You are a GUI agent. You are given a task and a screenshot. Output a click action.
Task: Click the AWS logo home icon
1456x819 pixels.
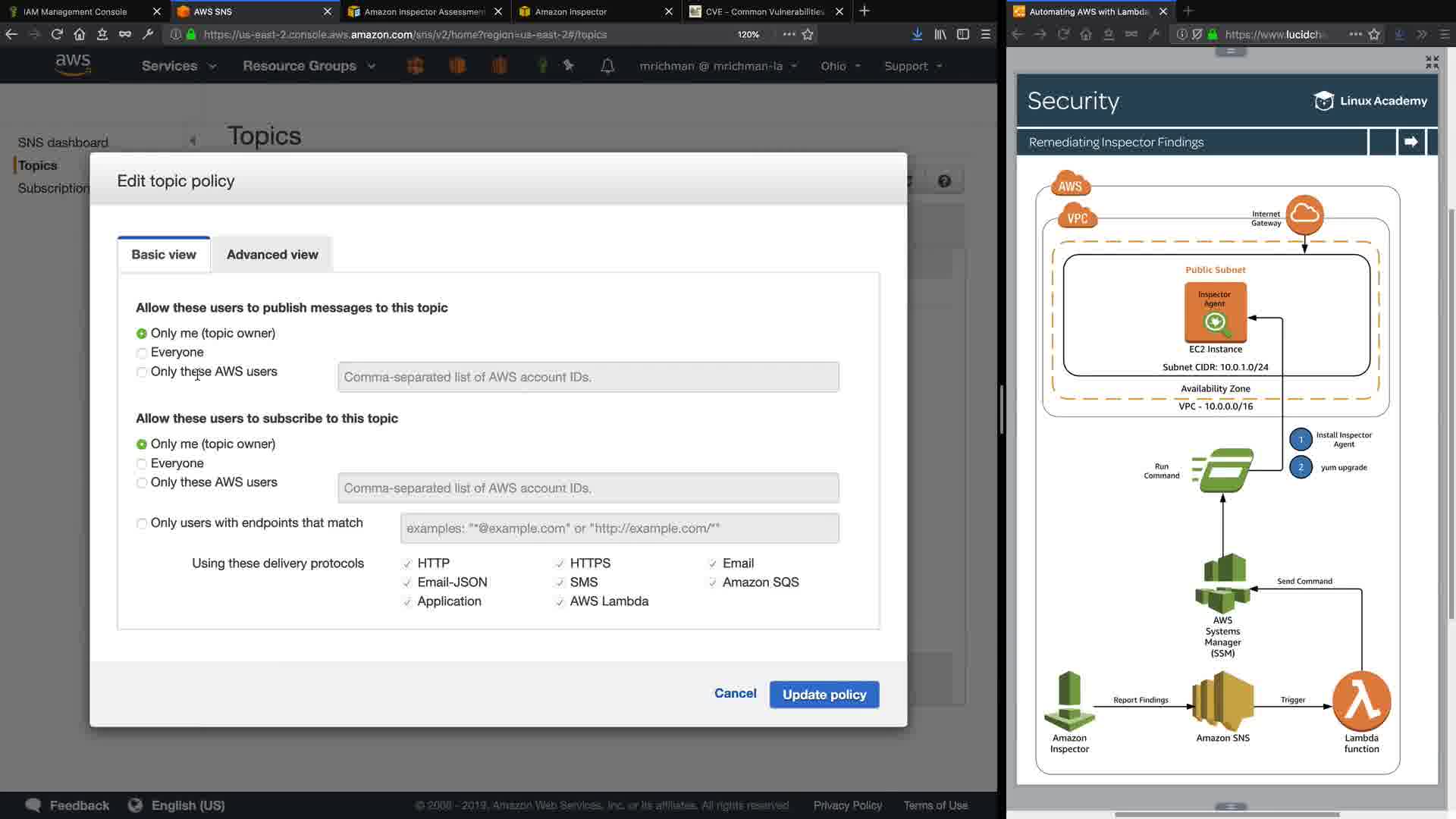pyautogui.click(x=73, y=65)
